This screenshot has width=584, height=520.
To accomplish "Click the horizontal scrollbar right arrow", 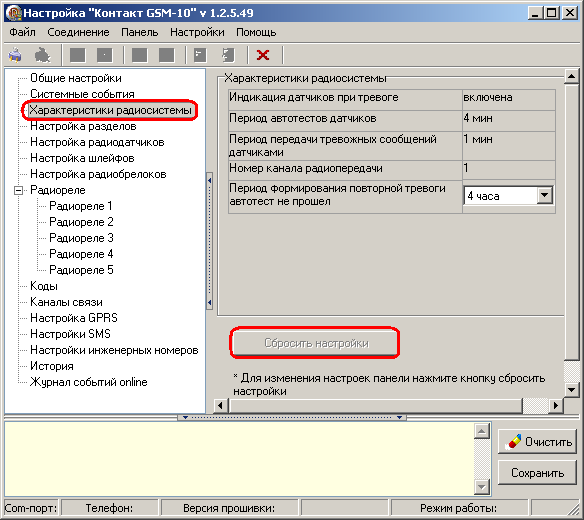I will [556, 405].
